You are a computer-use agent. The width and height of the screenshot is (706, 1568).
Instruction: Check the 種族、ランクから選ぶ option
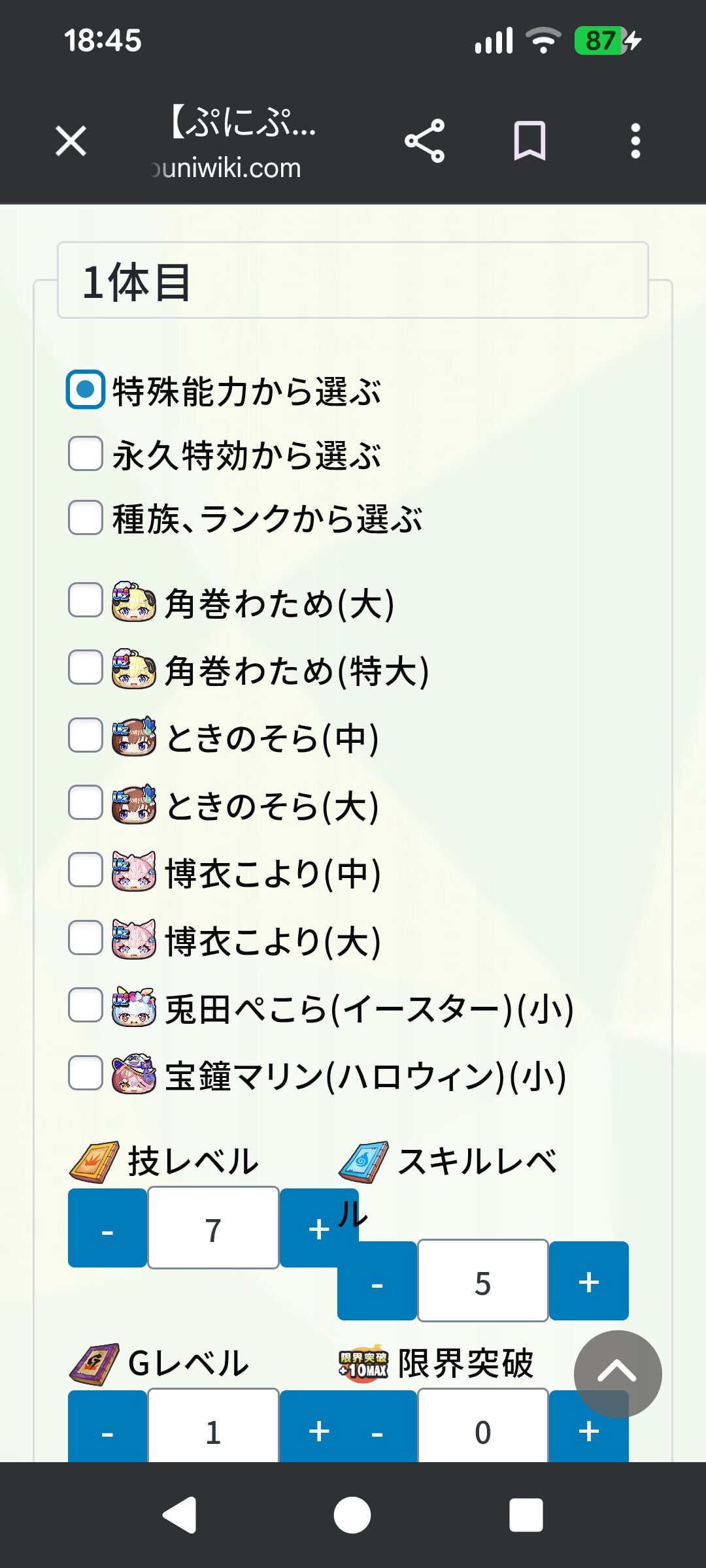86,518
